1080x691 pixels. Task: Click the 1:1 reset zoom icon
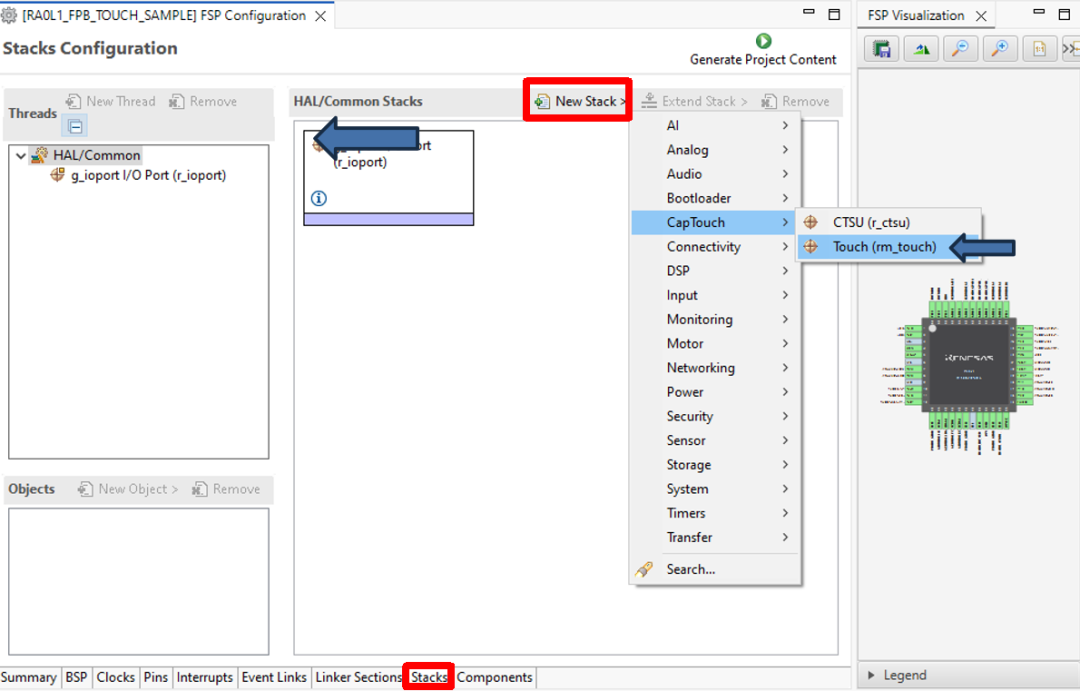[x=1039, y=49]
